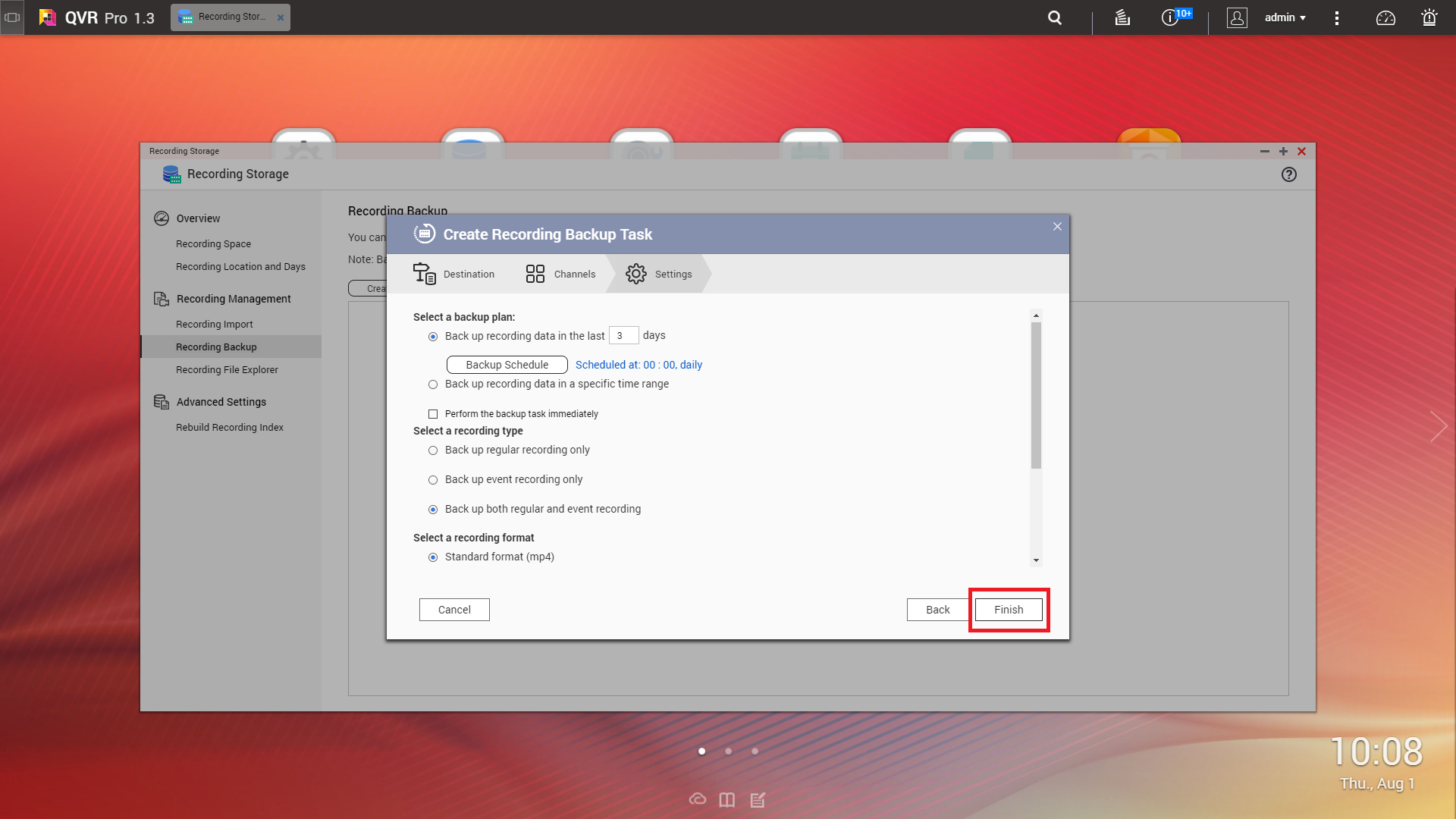The height and width of the screenshot is (819, 1456).
Task: Select the second desktop page dot
Action: [x=728, y=752]
